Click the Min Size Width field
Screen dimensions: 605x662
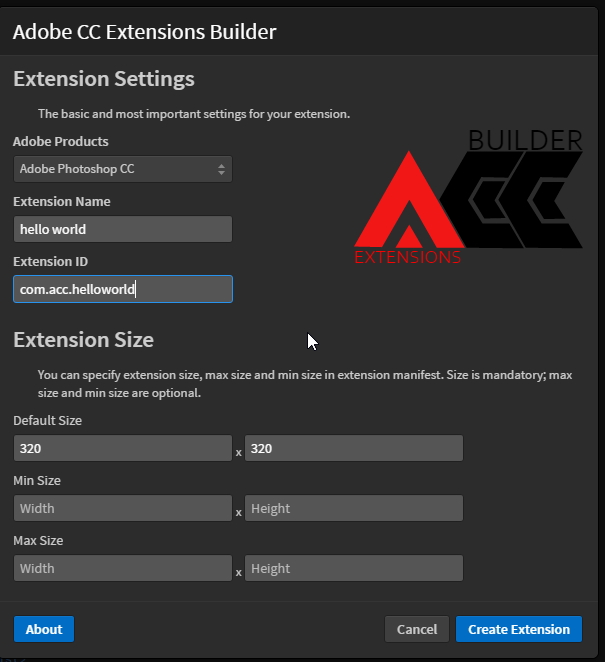(123, 508)
